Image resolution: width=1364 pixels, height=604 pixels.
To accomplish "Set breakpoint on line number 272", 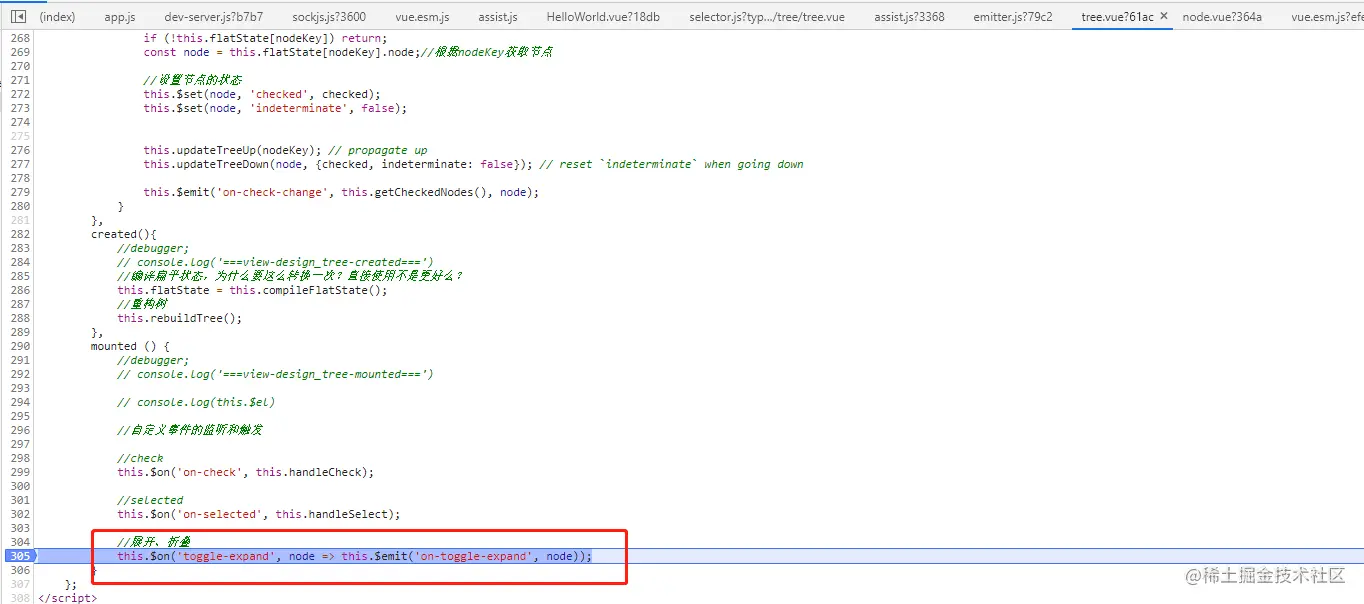I will [x=20, y=94].
